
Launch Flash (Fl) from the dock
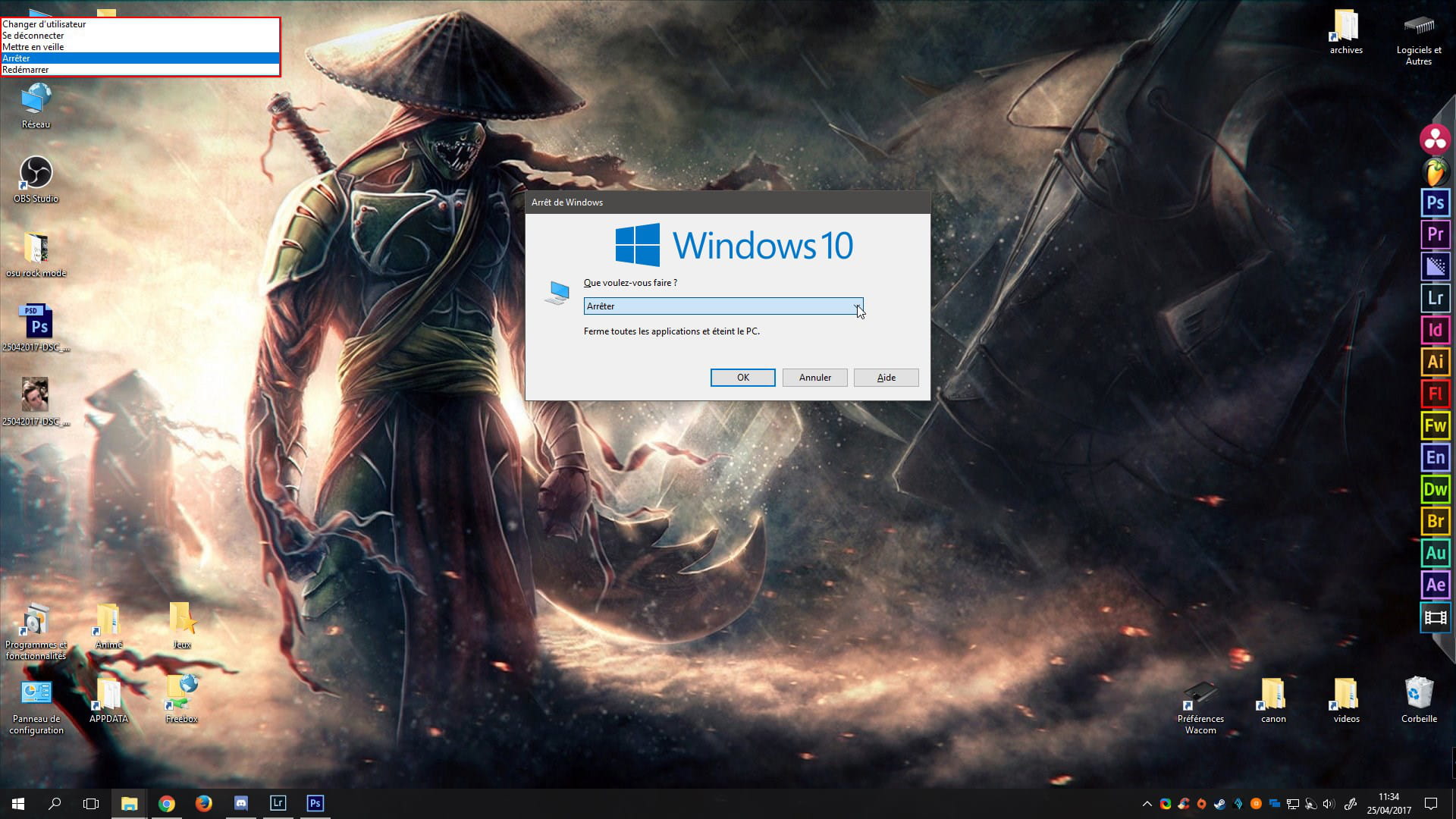pos(1435,394)
